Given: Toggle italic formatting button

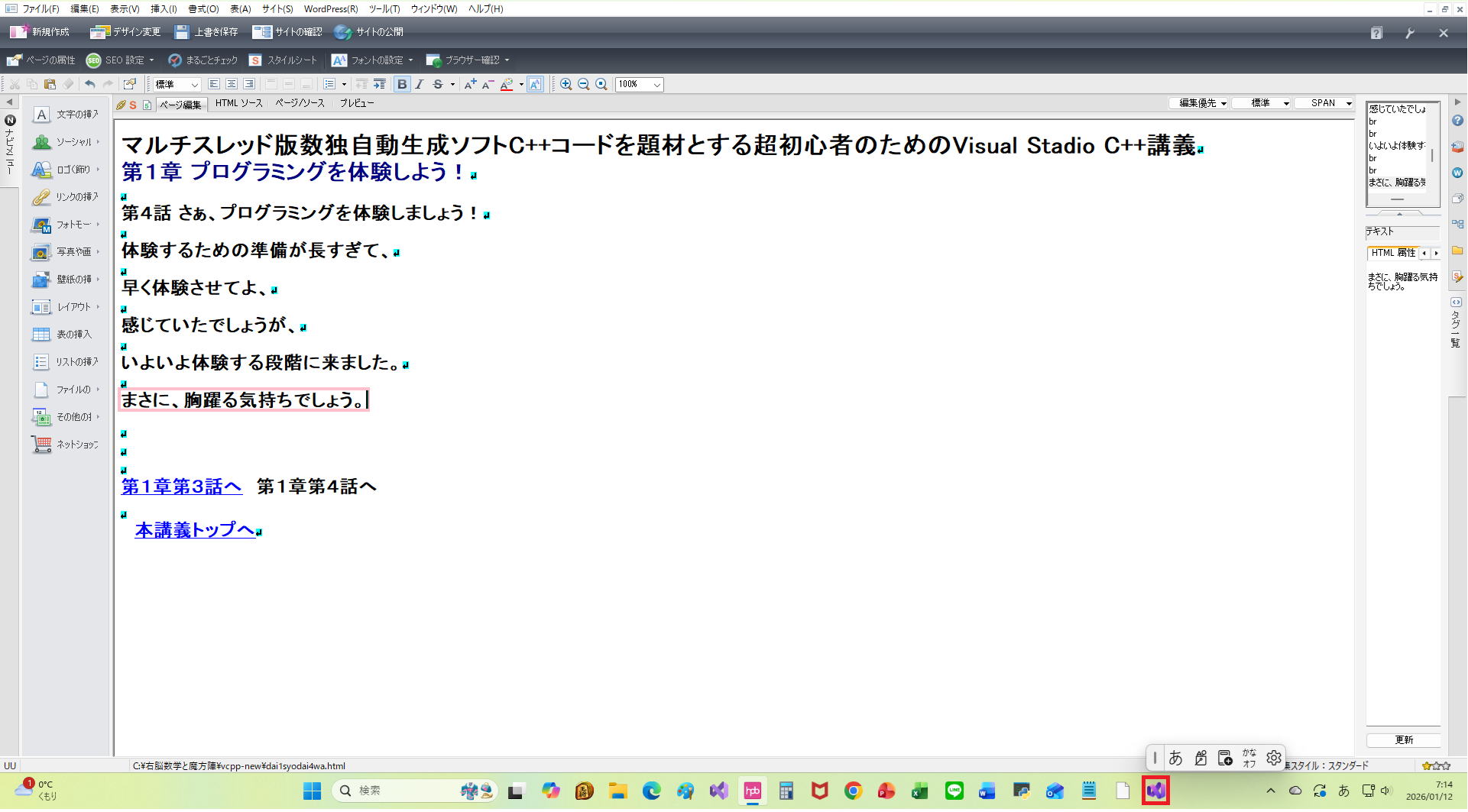Looking at the screenshot, I should coord(420,85).
